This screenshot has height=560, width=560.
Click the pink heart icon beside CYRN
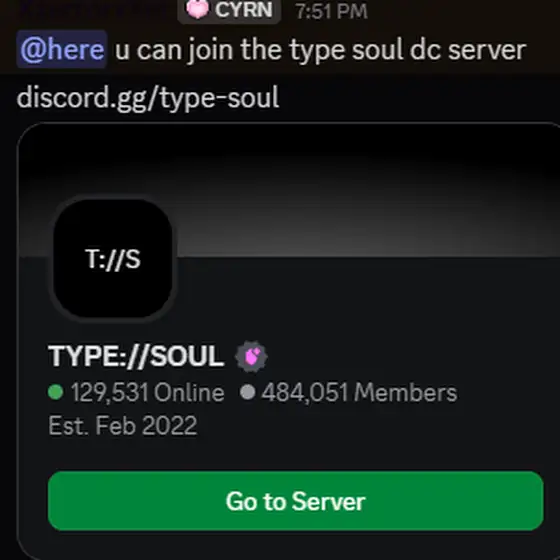pyautogui.click(x=197, y=9)
